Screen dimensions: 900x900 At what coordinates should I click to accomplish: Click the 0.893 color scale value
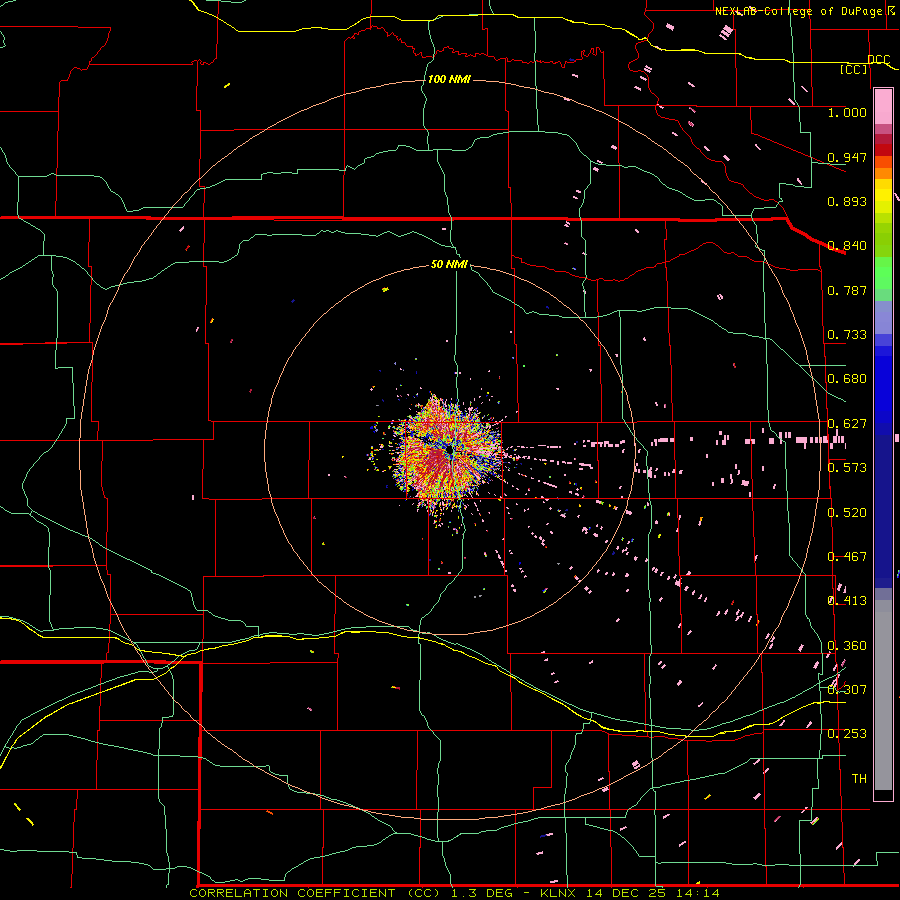click(x=847, y=201)
